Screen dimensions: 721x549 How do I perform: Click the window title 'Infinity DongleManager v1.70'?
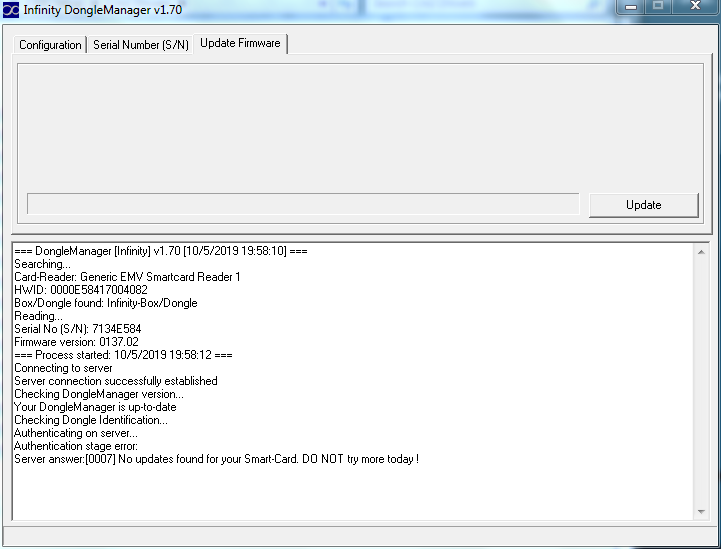coord(103,10)
